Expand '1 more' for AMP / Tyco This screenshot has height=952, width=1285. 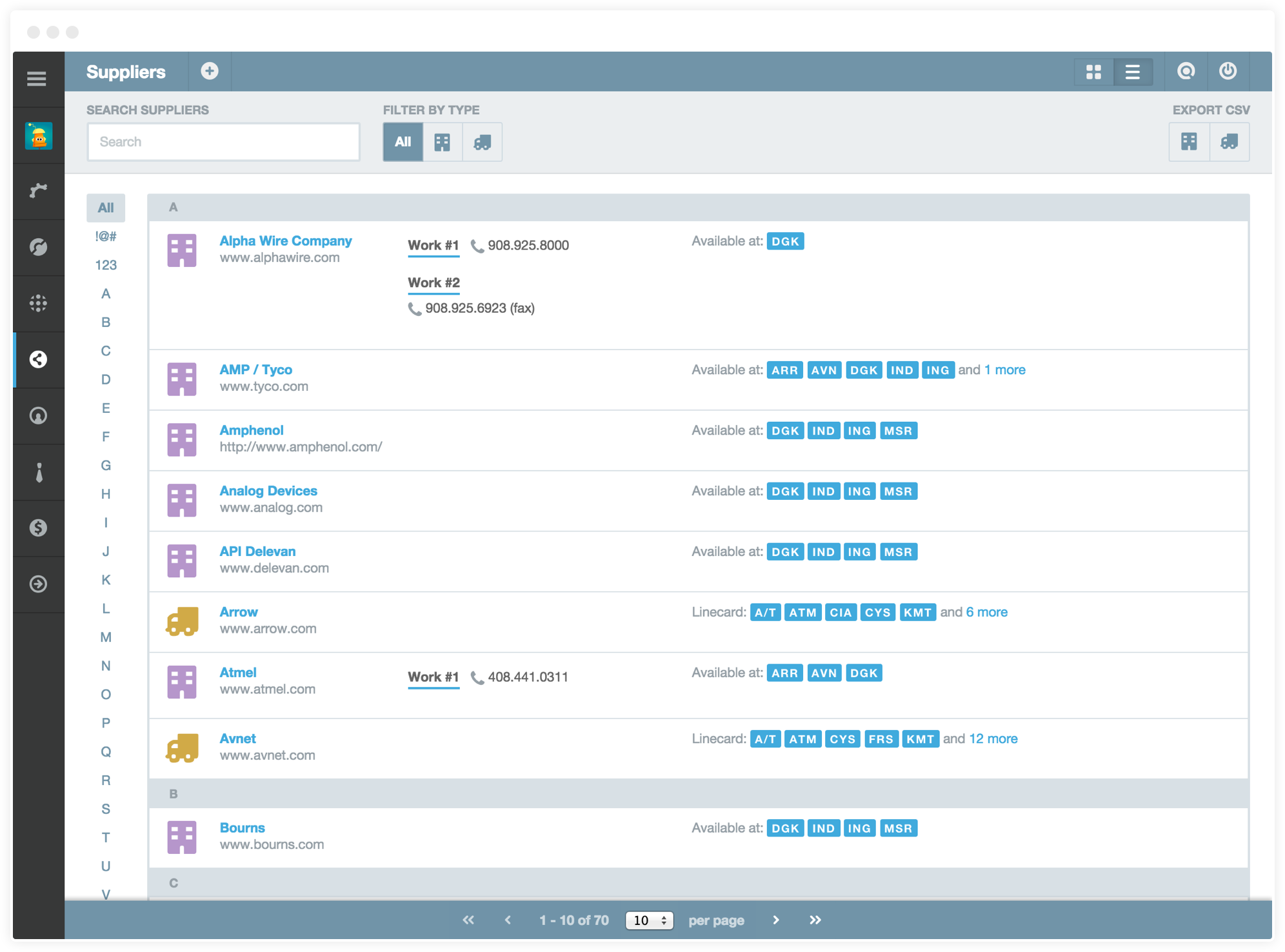(x=1004, y=370)
